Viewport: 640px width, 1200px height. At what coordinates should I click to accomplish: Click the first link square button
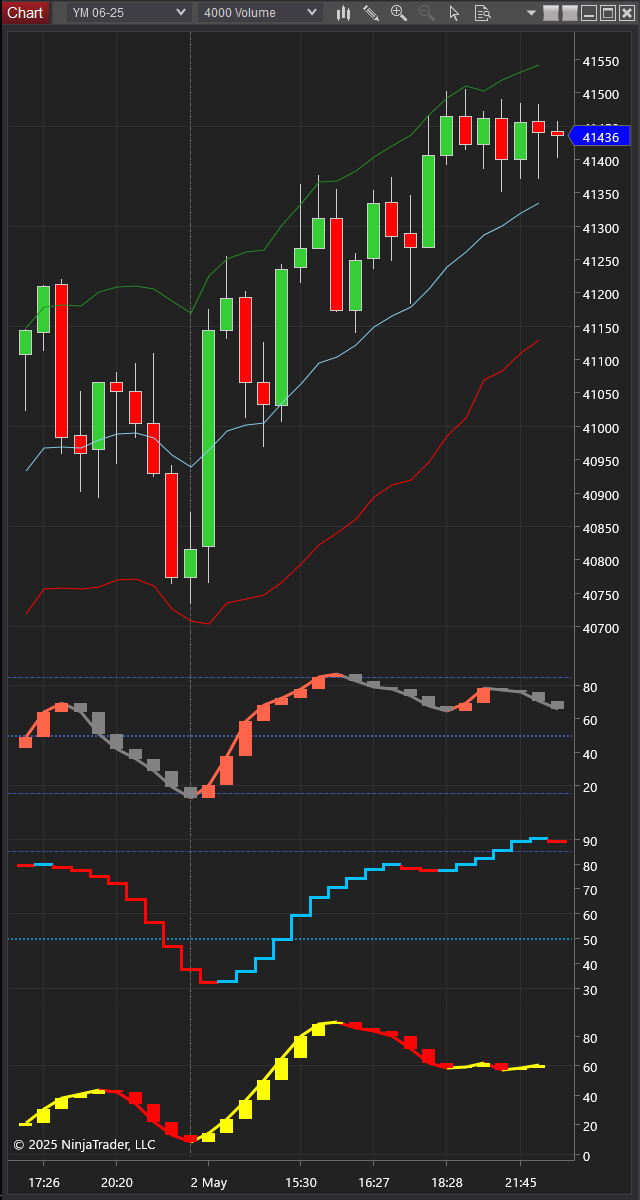pos(553,13)
